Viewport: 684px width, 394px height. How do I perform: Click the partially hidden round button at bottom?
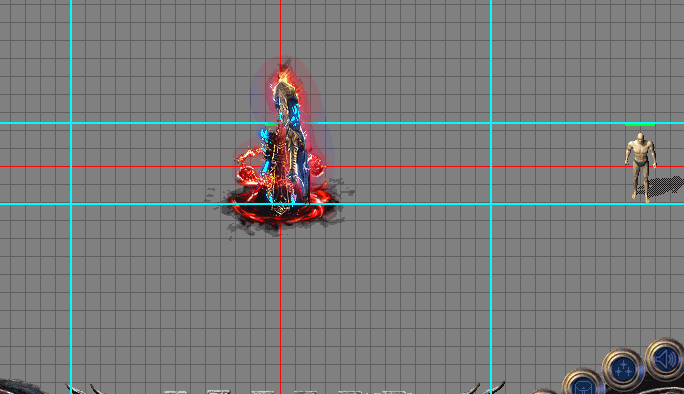pos(544,391)
